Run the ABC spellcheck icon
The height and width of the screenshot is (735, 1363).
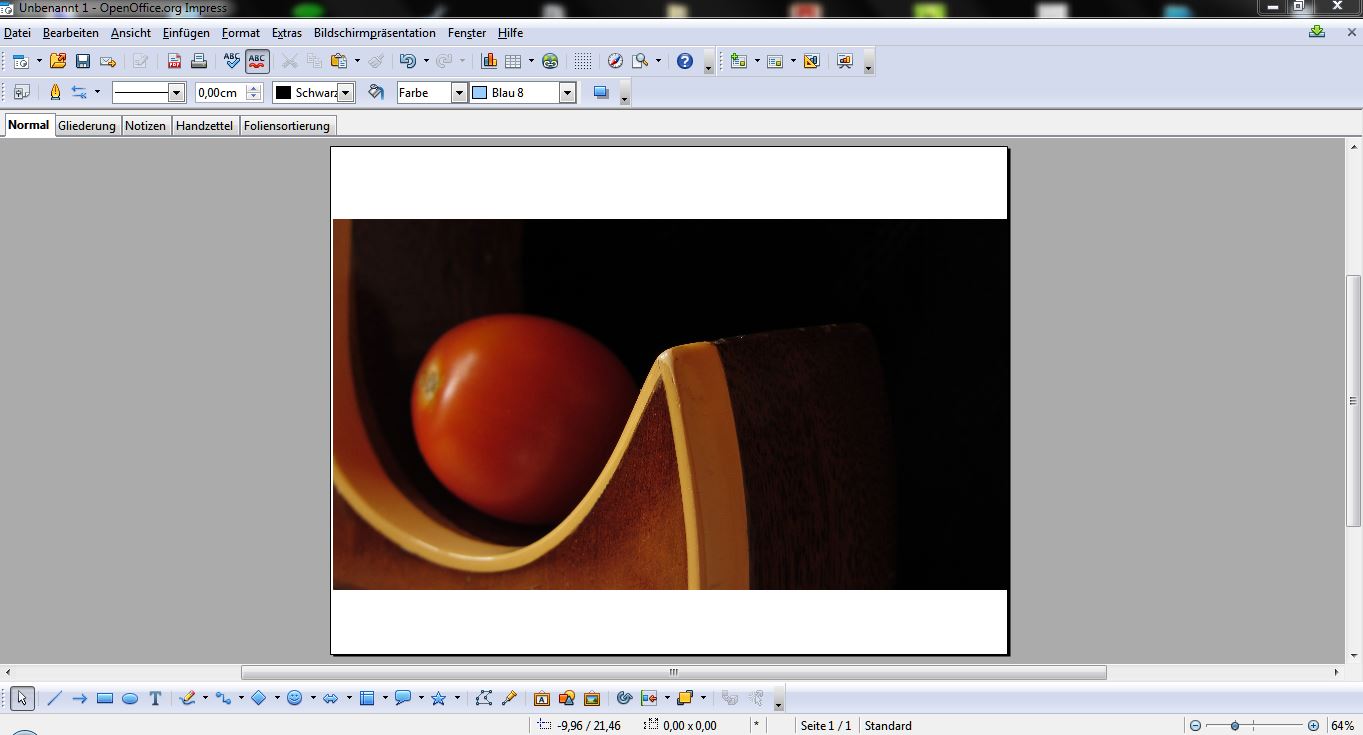pyautogui.click(x=232, y=61)
